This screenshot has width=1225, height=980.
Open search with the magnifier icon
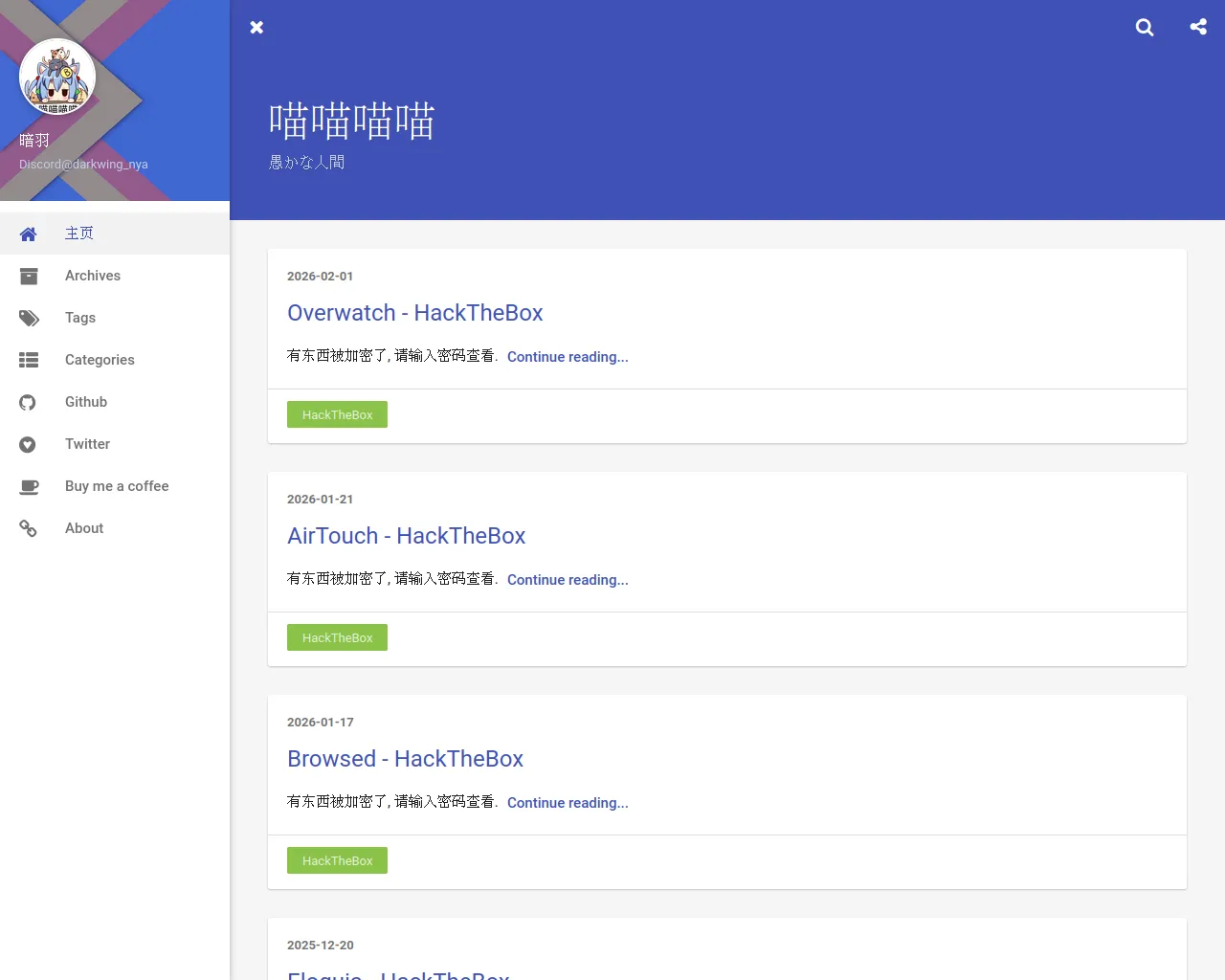point(1145,28)
